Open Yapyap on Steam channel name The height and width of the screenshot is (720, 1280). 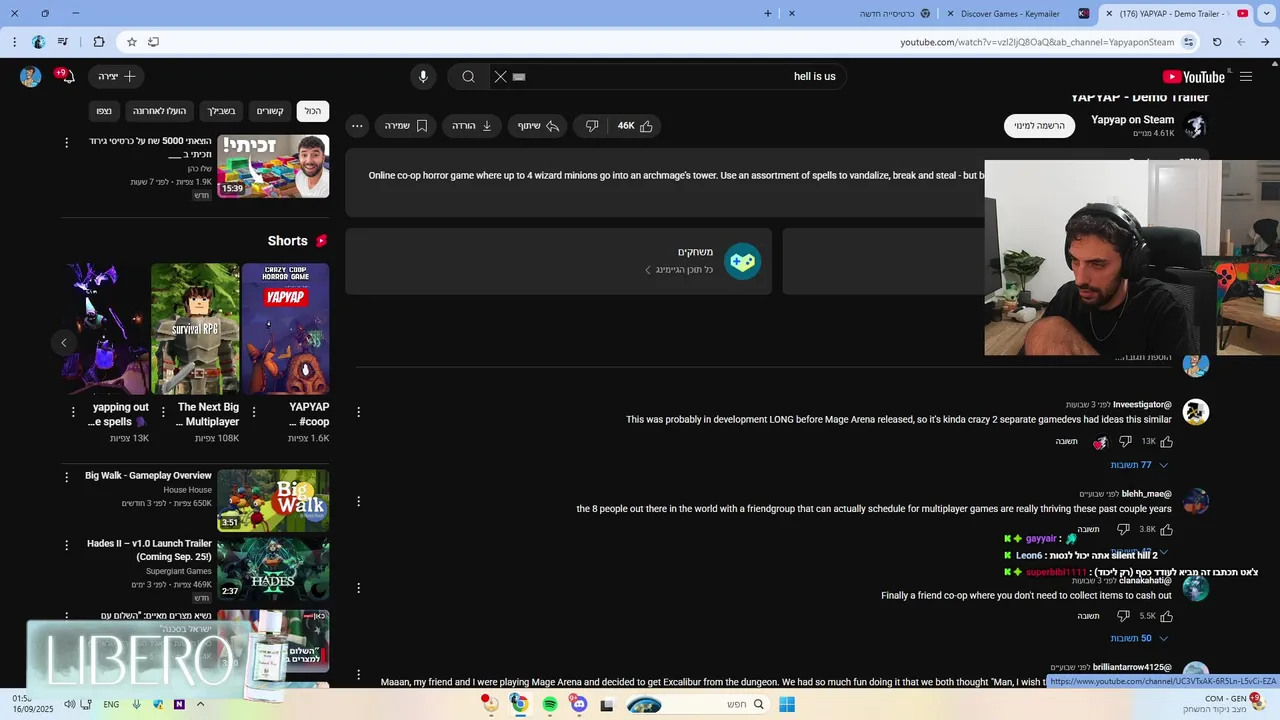pyautogui.click(x=1132, y=120)
